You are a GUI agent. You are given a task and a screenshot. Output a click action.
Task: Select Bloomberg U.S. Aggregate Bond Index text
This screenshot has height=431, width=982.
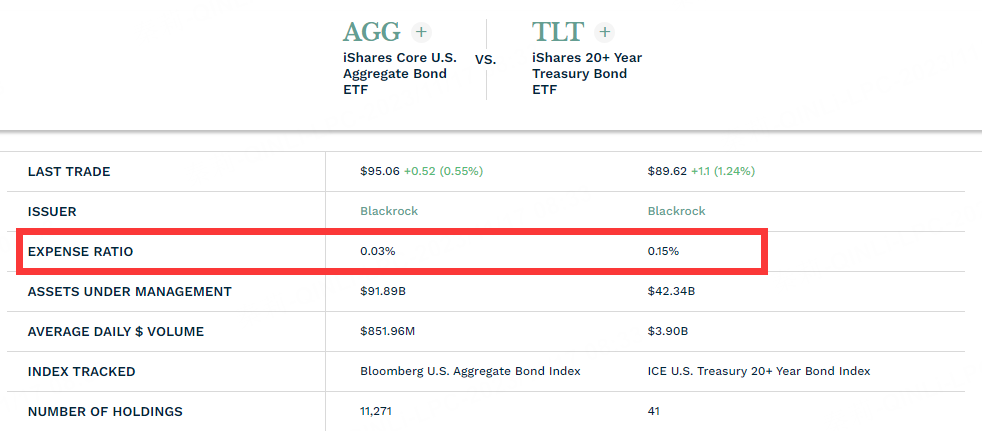[470, 371]
